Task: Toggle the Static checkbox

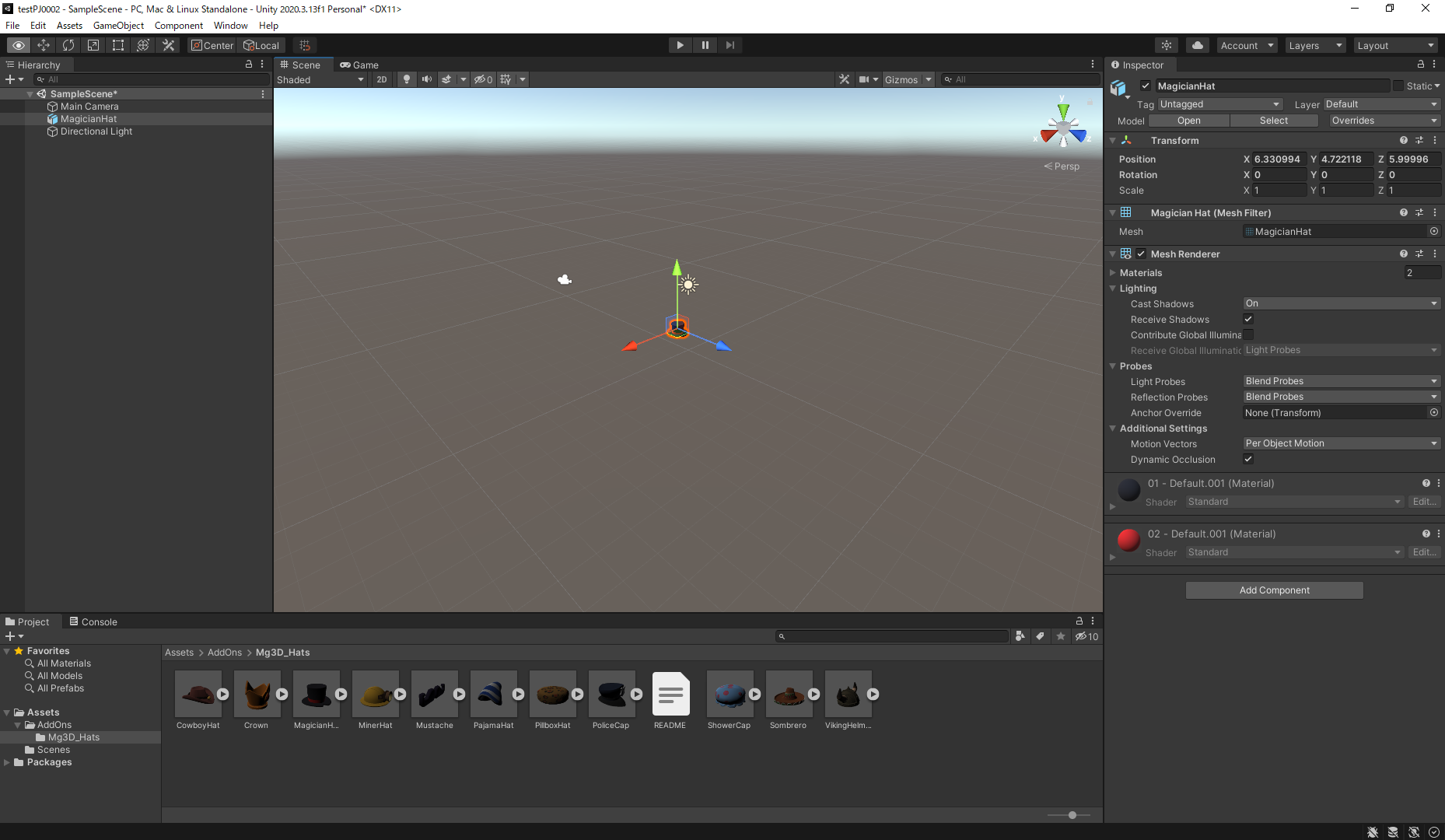Action: click(x=1398, y=86)
